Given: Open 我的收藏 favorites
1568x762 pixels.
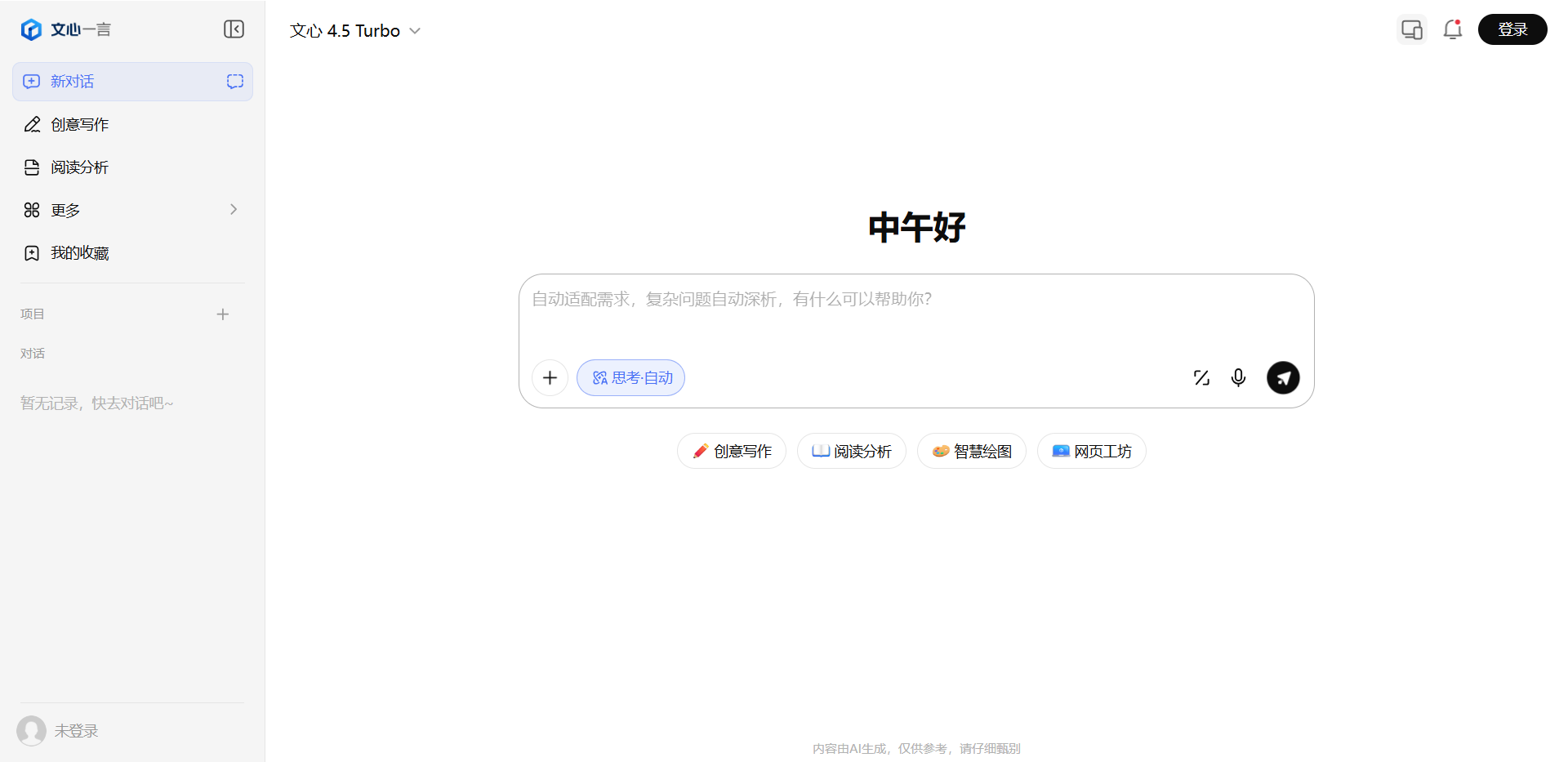Looking at the screenshot, I should (x=80, y=252).
